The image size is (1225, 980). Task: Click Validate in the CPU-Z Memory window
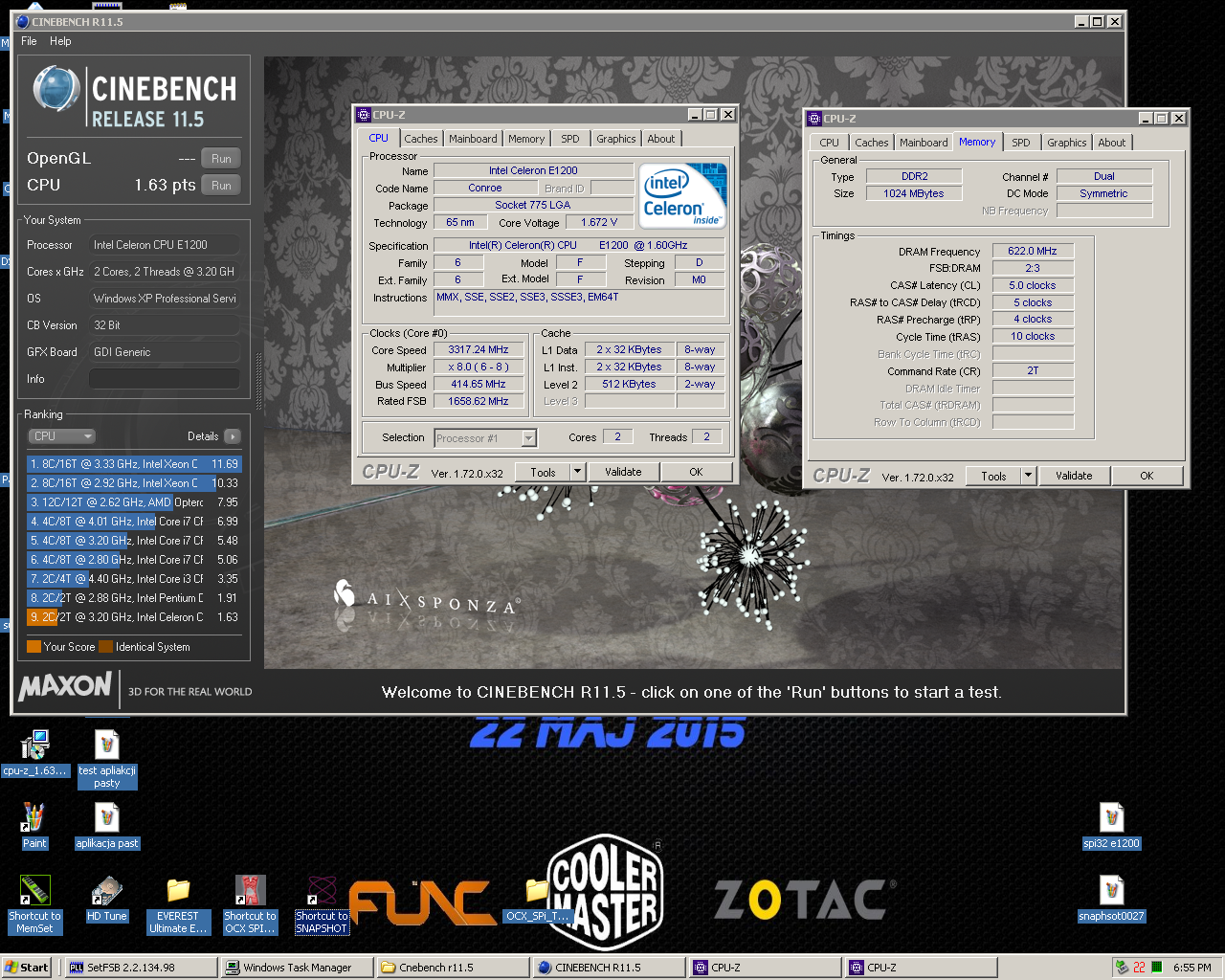pos(1074,476)
